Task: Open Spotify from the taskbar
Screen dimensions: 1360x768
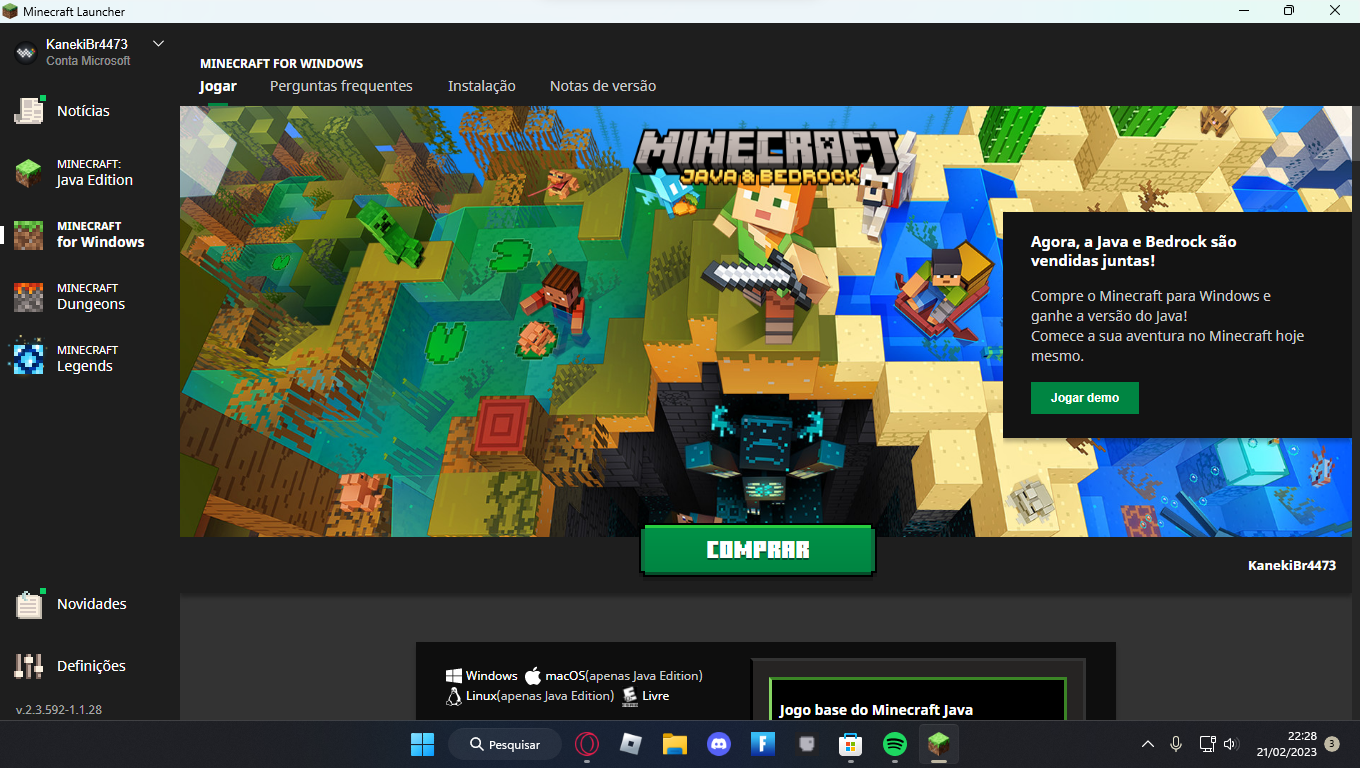Action: [x=894, y=744]
